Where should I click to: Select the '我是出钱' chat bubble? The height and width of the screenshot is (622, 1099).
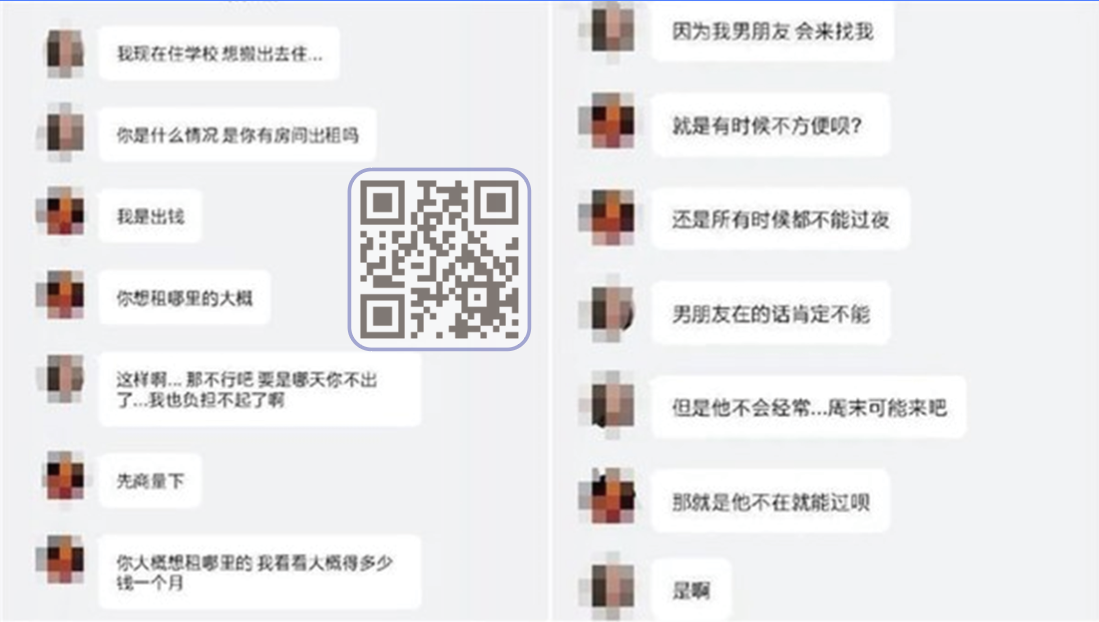tap(150, 216)
